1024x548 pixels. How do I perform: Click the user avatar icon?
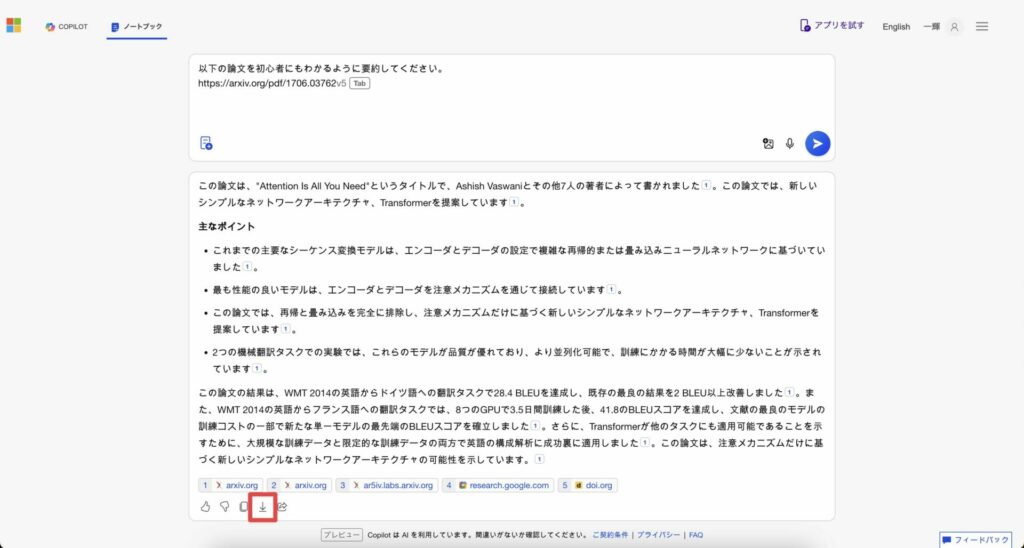click(954, 27)
